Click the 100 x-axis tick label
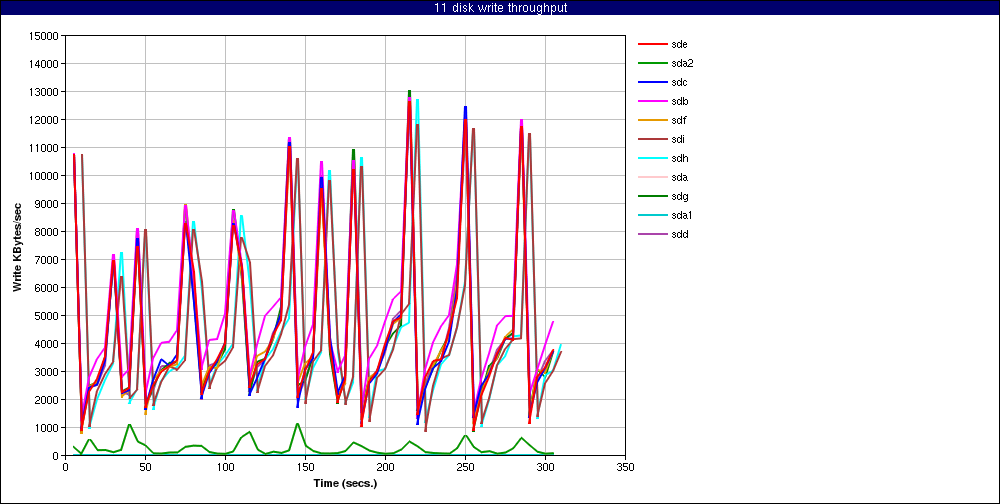The width and height of the screenshot is (1000, 504). pos(225,467)
